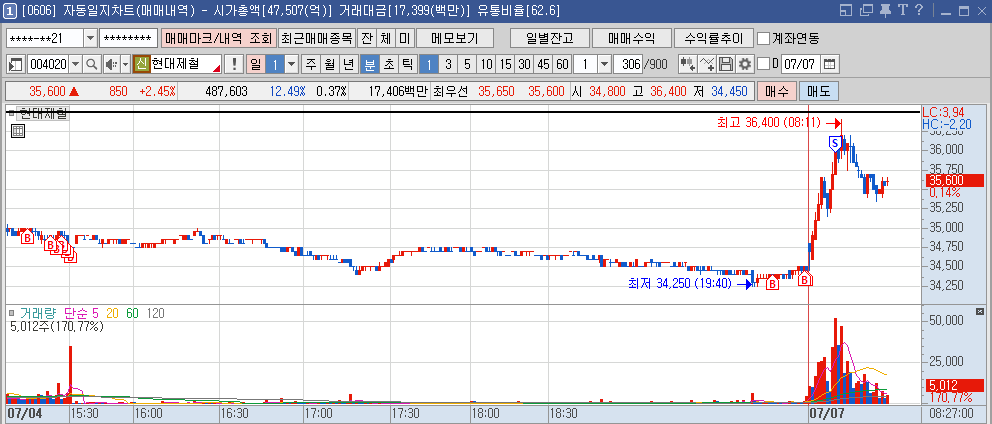
Task: Select the 분 minute chart toggle
Action: [x=369, y=64]
